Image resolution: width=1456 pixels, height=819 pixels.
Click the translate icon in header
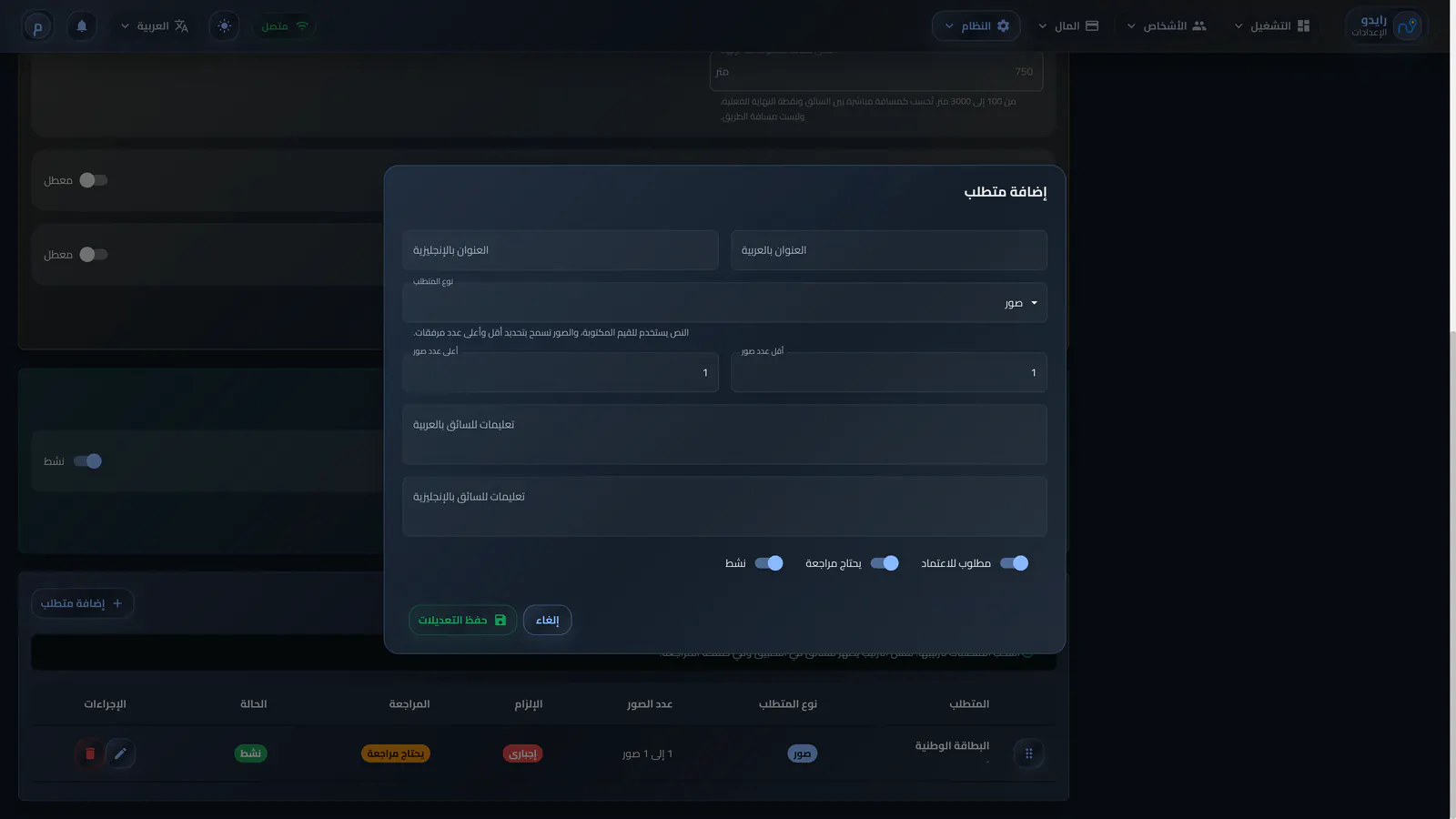coord(181,25)
